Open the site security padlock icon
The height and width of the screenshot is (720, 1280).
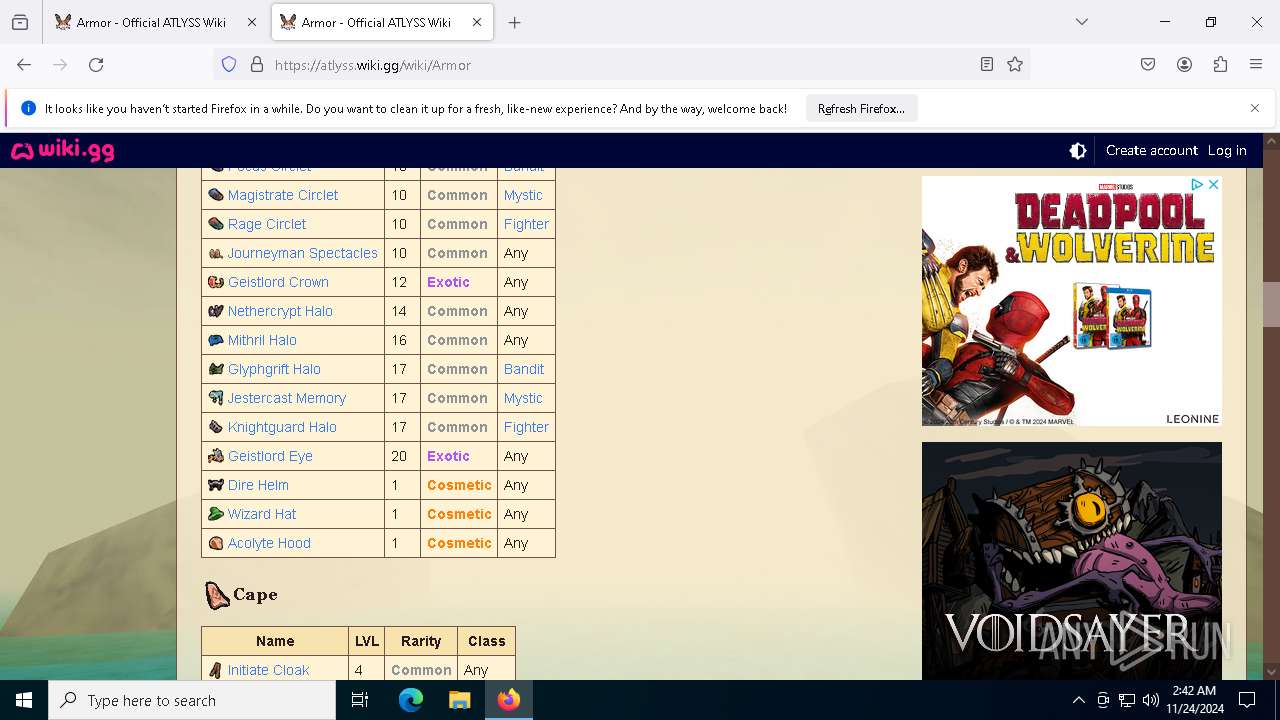pos(257,65)
